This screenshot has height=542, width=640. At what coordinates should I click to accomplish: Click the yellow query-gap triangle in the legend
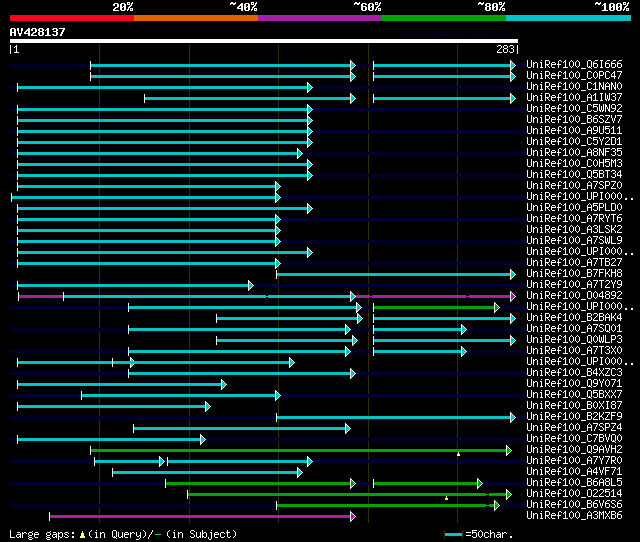pyautogui.click(x=82, y=534)
